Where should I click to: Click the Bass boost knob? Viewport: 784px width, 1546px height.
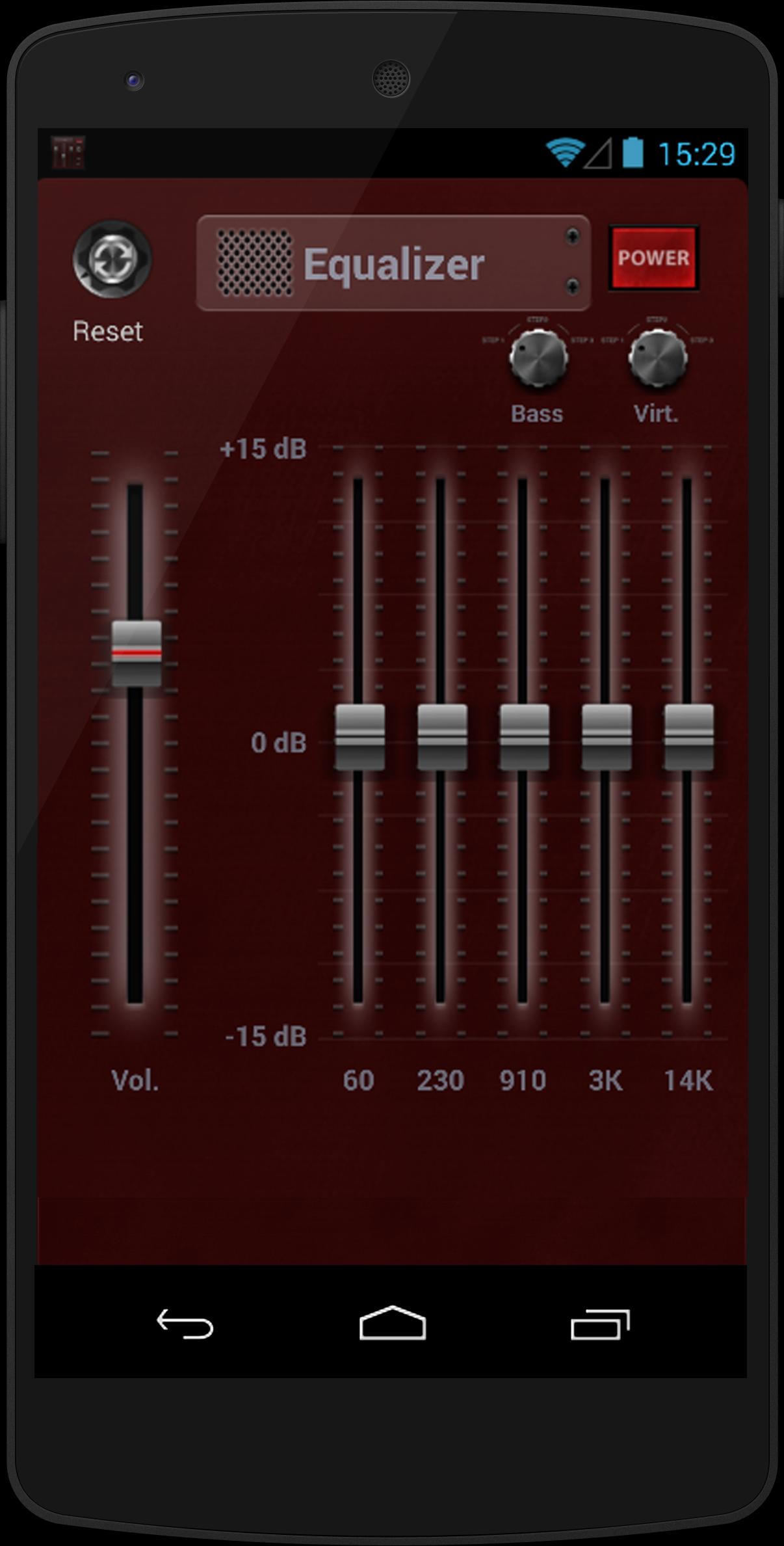(x=538, y=358)
